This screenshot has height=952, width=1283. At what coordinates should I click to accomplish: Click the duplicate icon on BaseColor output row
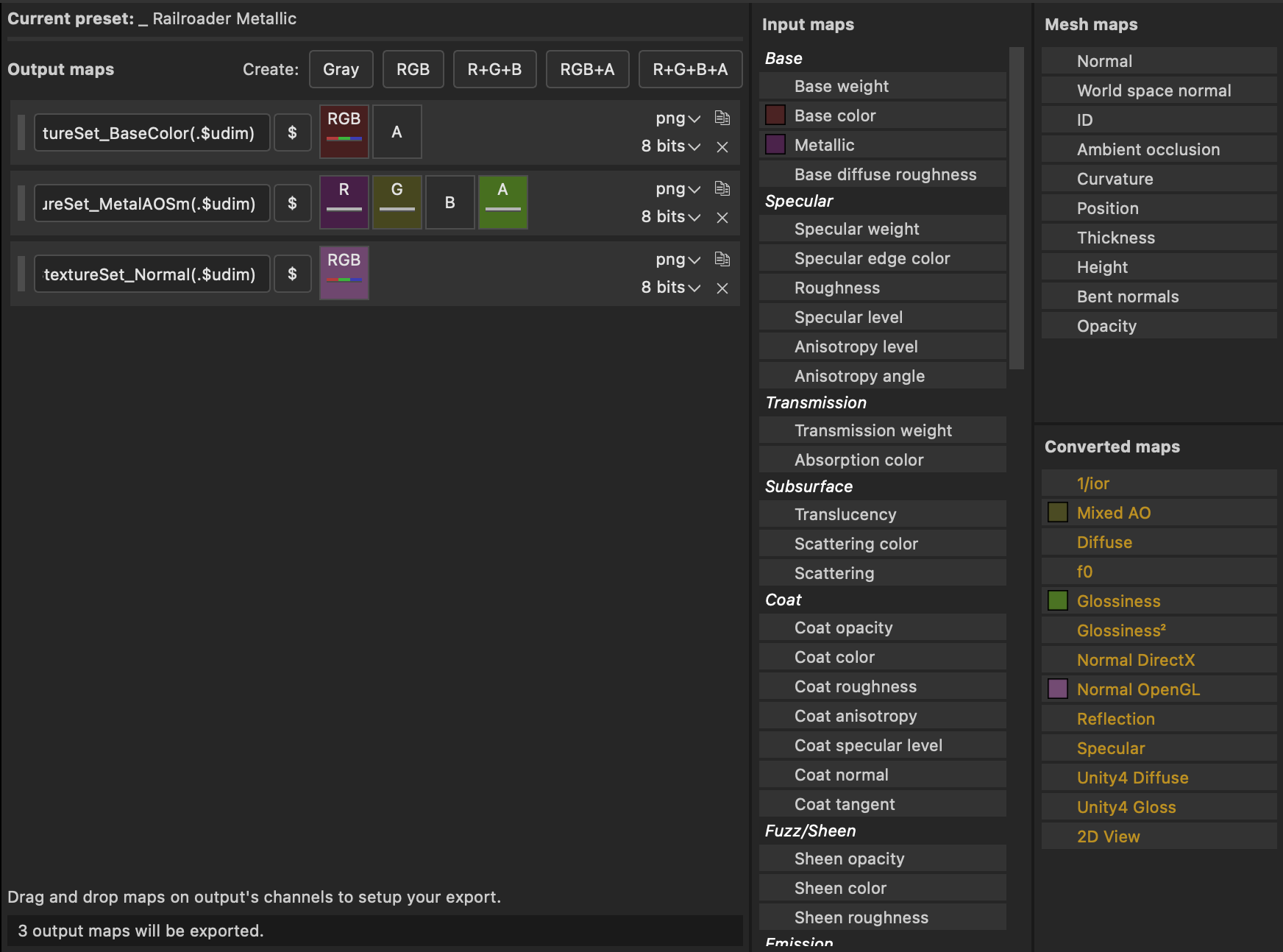point(722,118)
